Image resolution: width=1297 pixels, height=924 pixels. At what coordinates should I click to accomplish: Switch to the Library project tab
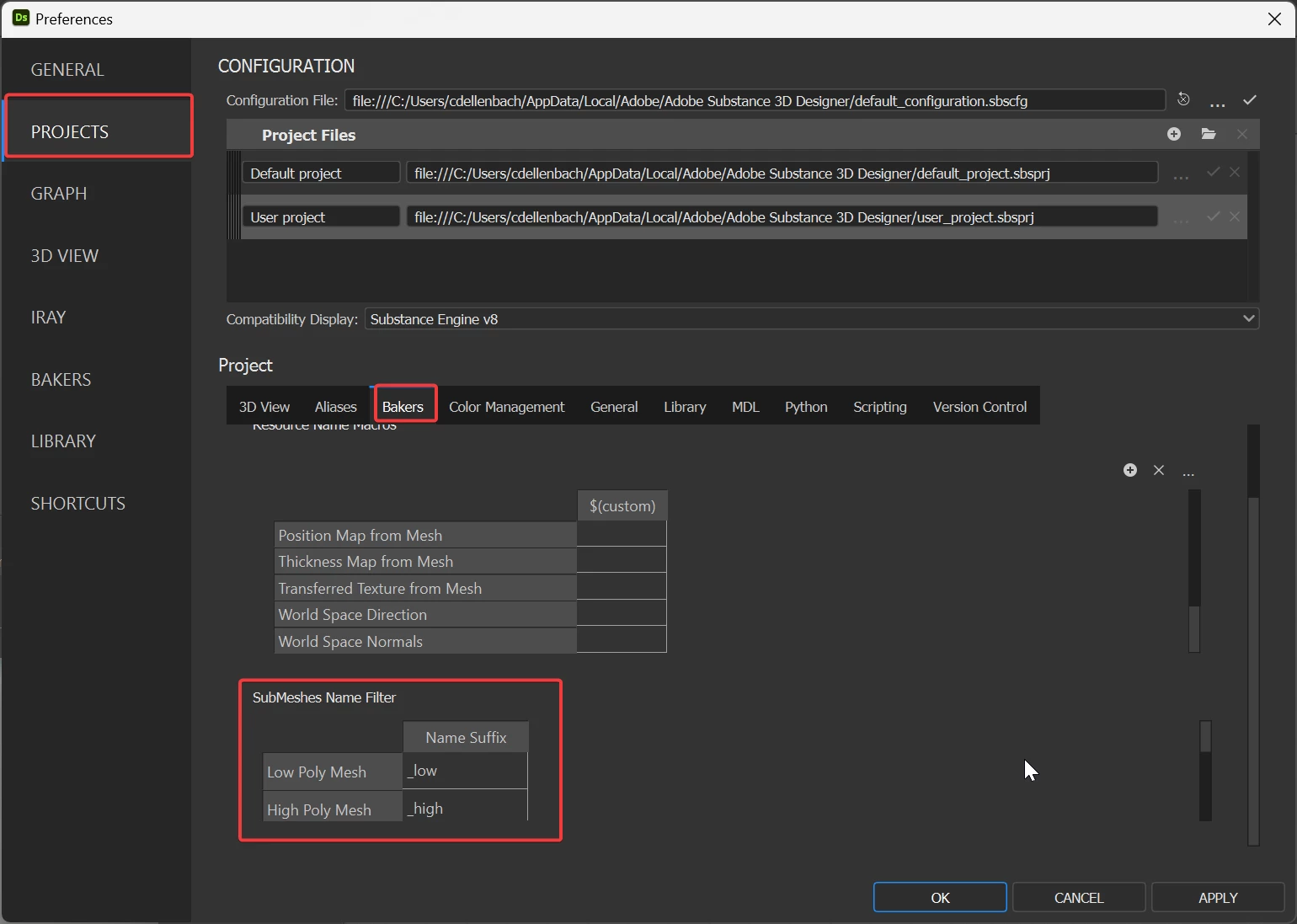click(685, 407)
